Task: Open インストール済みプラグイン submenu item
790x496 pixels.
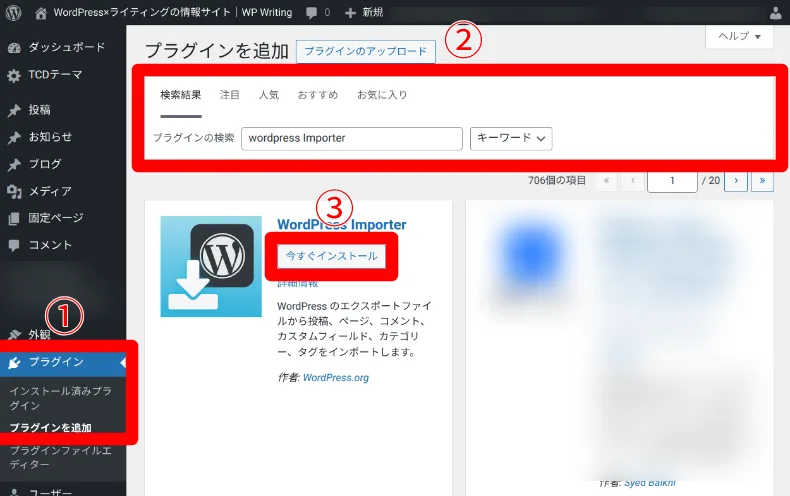Action: (60, 398)
